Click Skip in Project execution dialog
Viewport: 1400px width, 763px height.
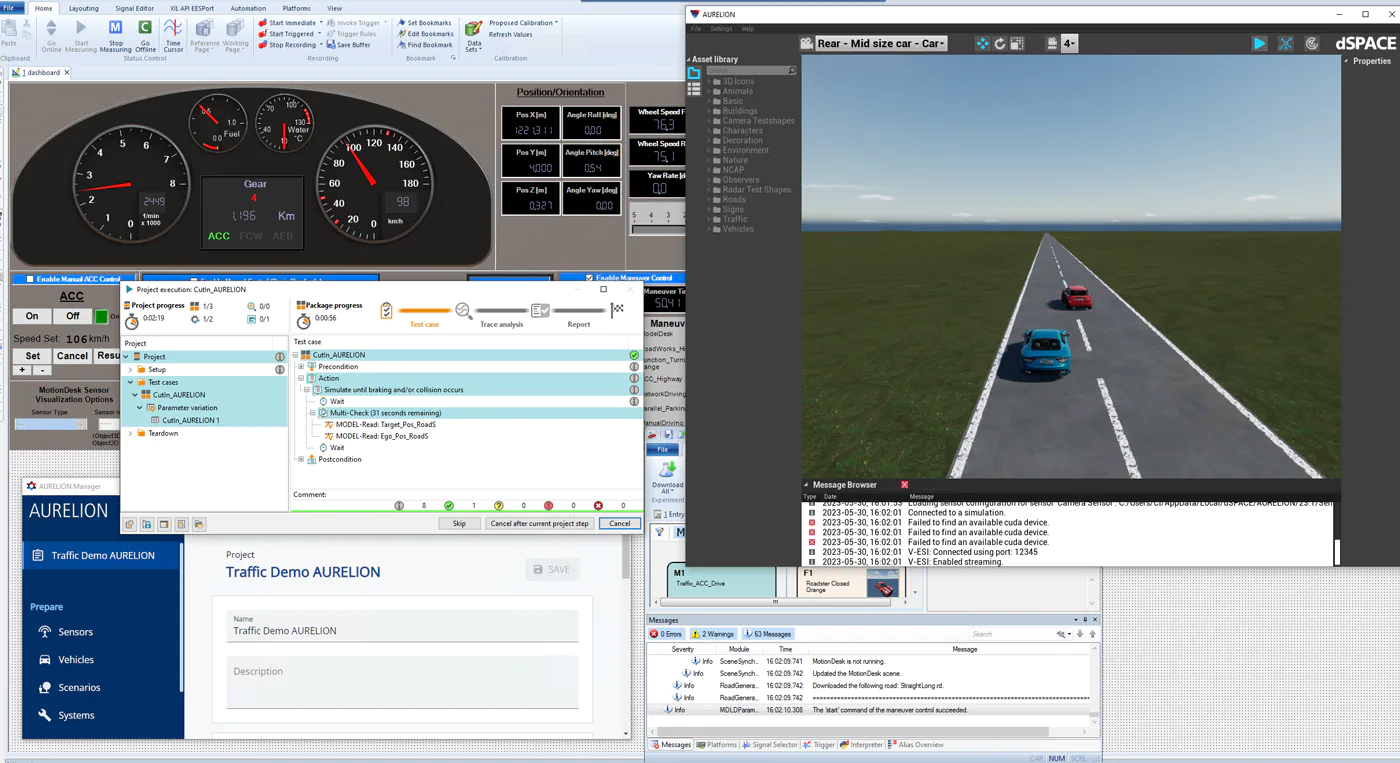pos(459,523)
